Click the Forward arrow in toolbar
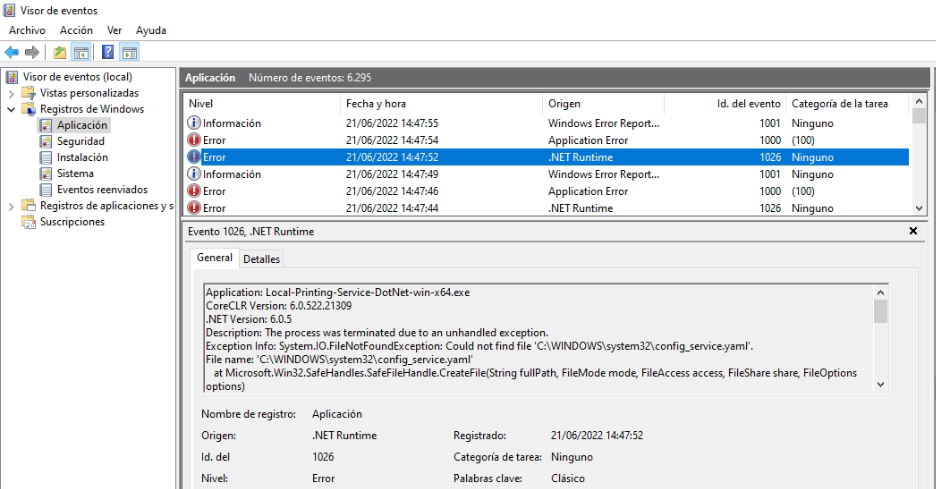 coord(32,52)
